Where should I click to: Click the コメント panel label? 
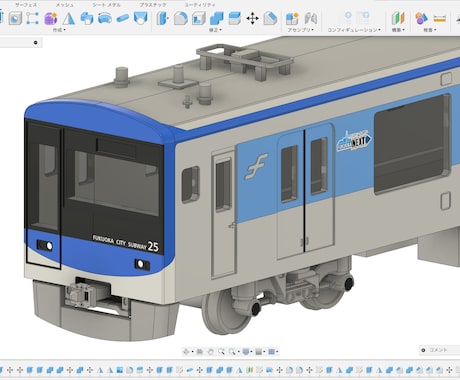[438, 350]
